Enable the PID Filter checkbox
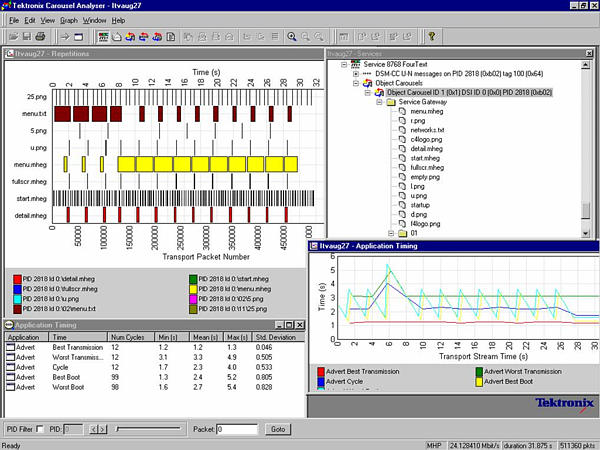Viewport: 600px width, 450px height. [x=39, y=429]
